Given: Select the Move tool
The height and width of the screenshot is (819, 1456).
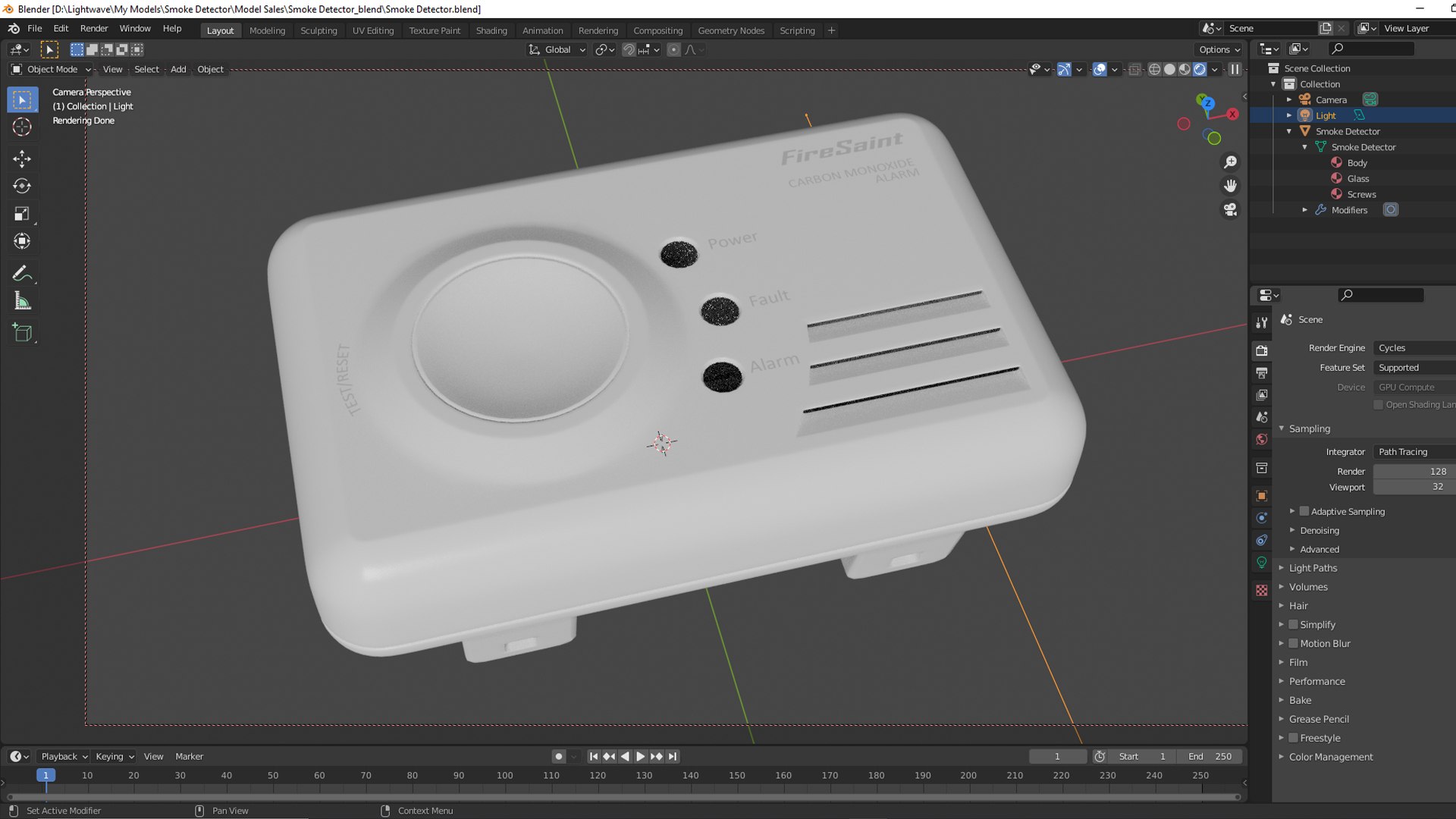Looking at the screenshot, I should tap(22, 158).
